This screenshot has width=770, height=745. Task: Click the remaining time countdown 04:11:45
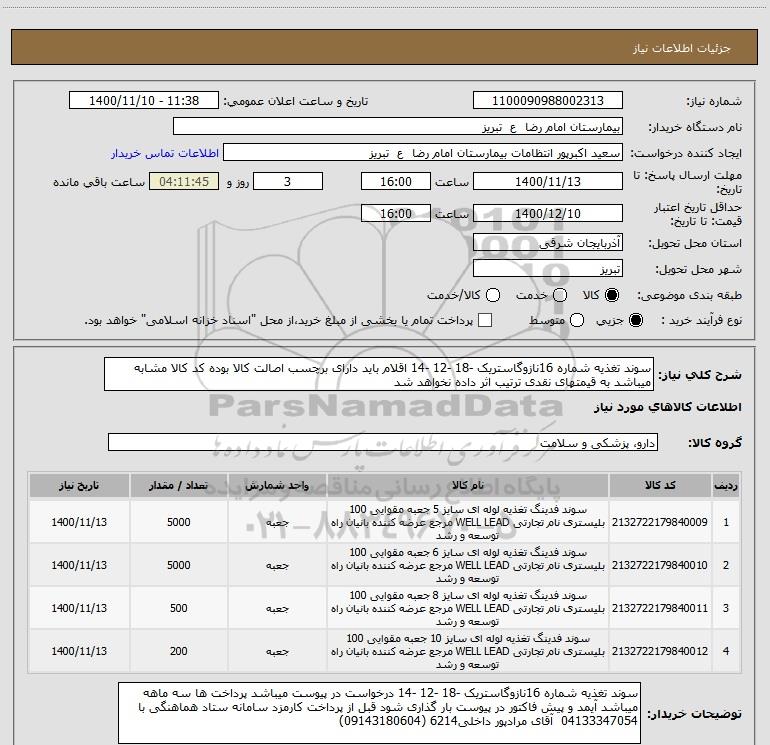[x=184, y=181]
